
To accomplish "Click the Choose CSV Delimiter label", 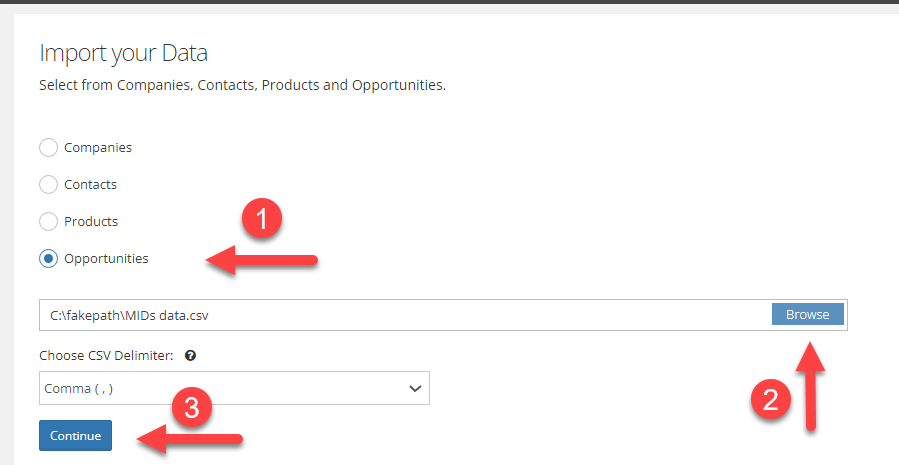I will [106, 355].
